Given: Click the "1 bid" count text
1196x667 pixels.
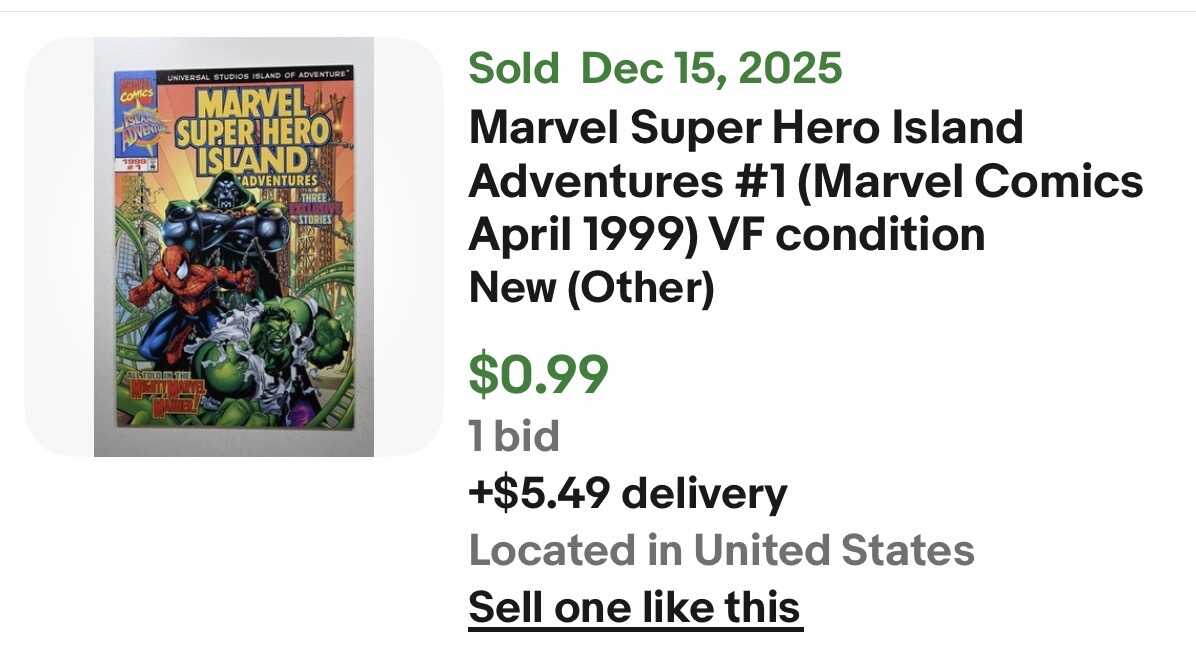Looking at the screenshot, I should point(514,437).
